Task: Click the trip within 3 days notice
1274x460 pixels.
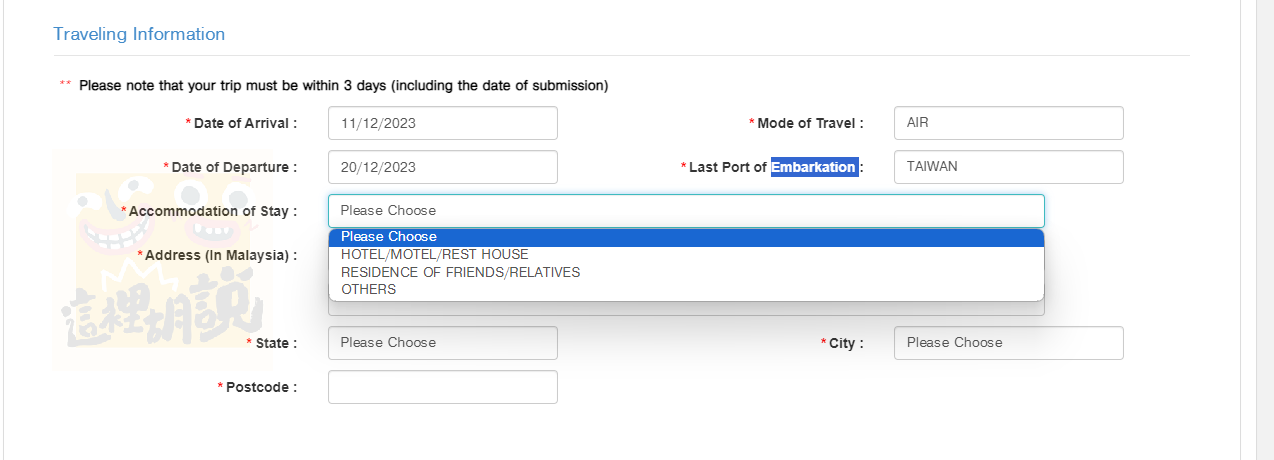Action: (343, 86)
